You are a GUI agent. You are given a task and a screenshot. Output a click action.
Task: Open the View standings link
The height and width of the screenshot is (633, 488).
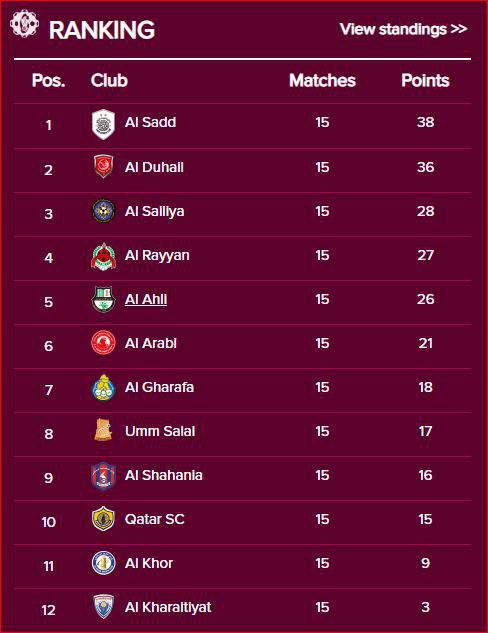403,29
